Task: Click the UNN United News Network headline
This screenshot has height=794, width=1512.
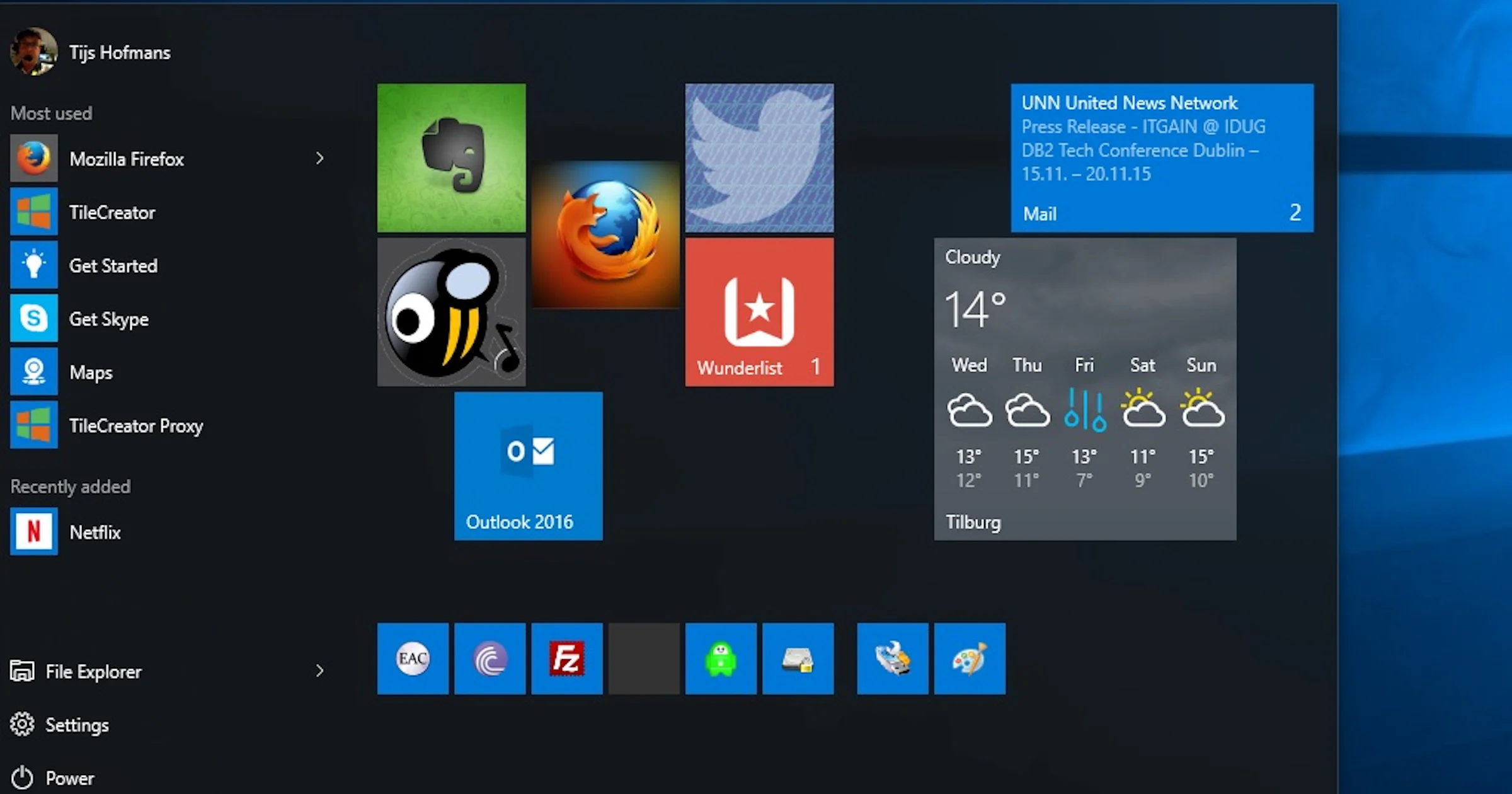Action: 1130,103
